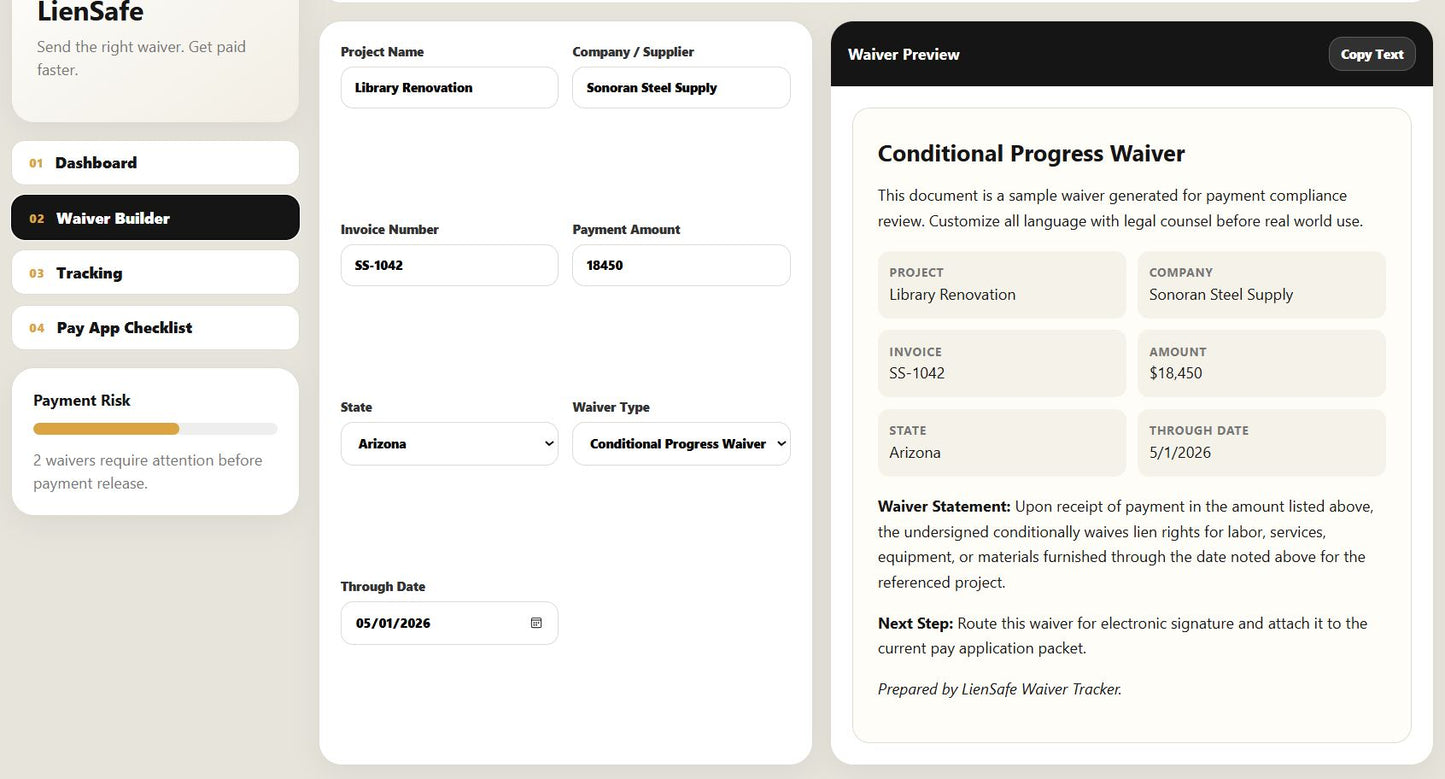Viewport: 1445px width, 779px height.
Task: Expand the State dropdown showing Arizona
Action: coord(449,444)
